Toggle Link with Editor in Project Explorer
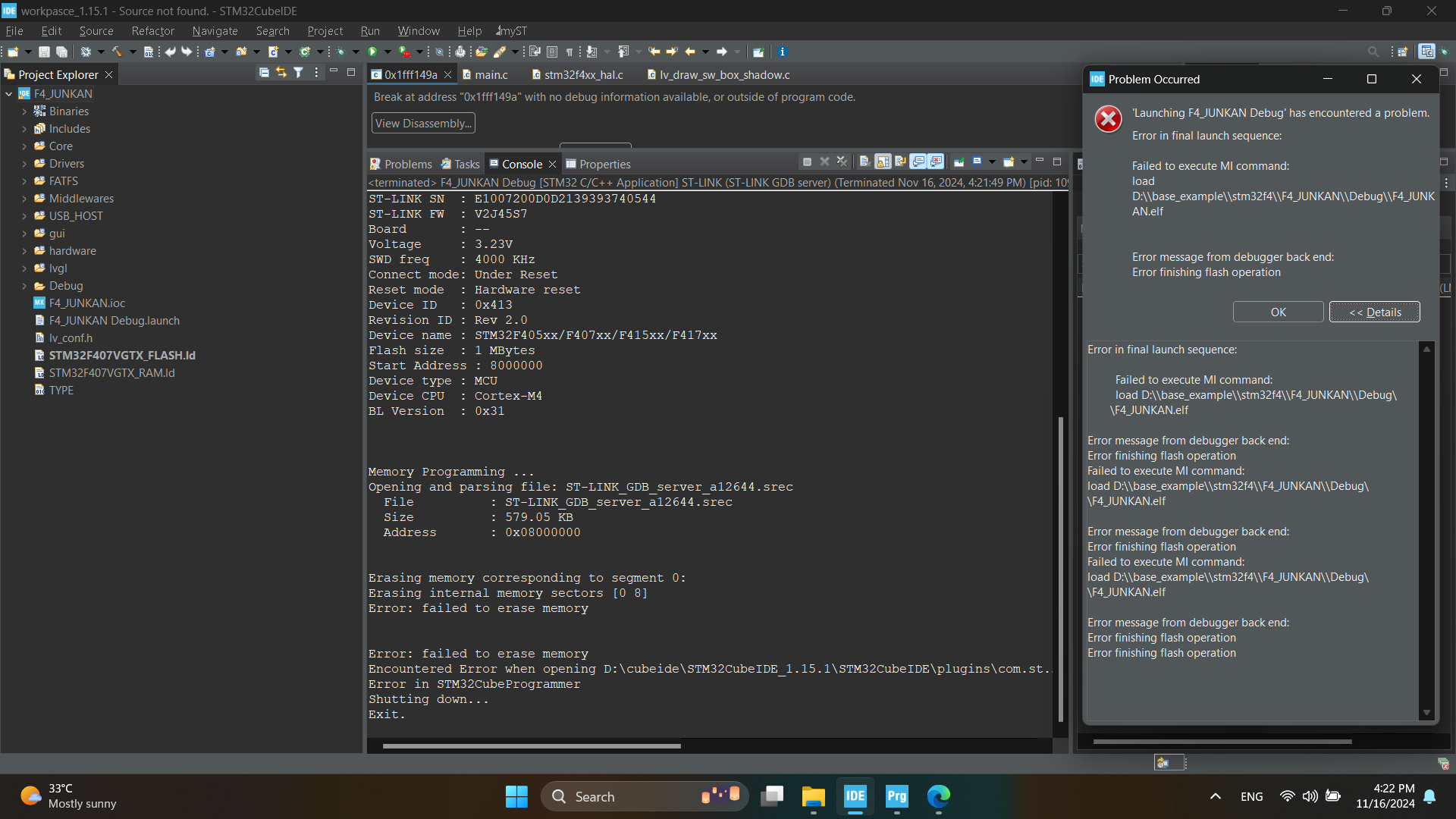 [281, 73]
